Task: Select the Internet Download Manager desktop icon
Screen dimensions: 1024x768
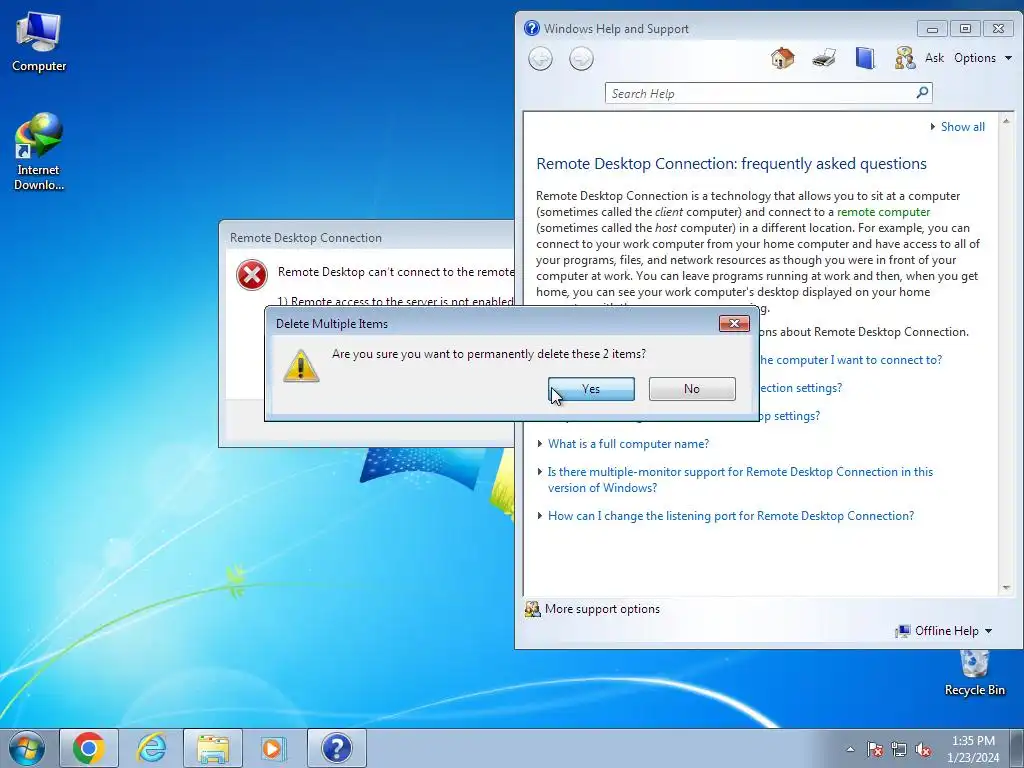Action: (39, 152)
